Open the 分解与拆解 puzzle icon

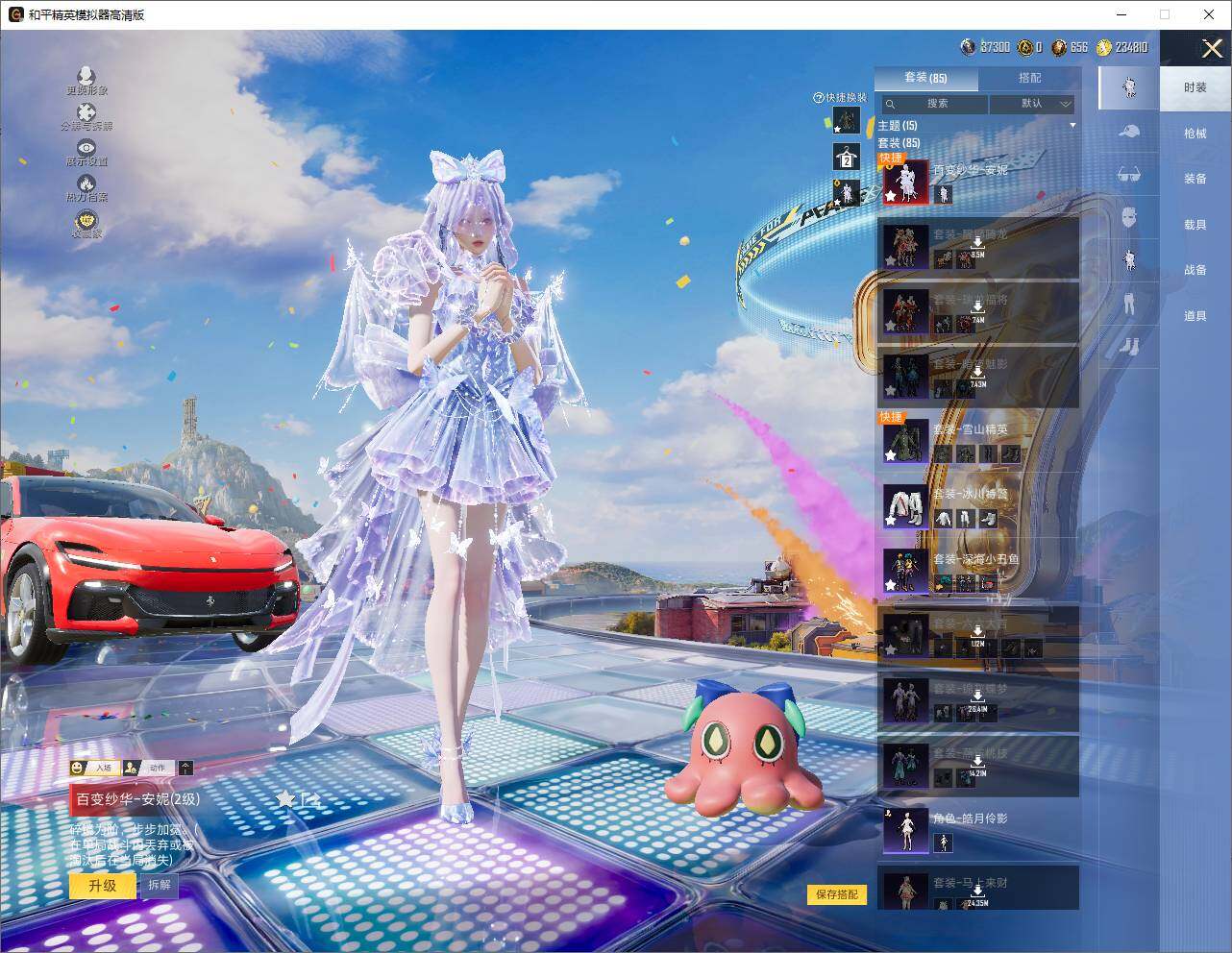tap(86, 112)
